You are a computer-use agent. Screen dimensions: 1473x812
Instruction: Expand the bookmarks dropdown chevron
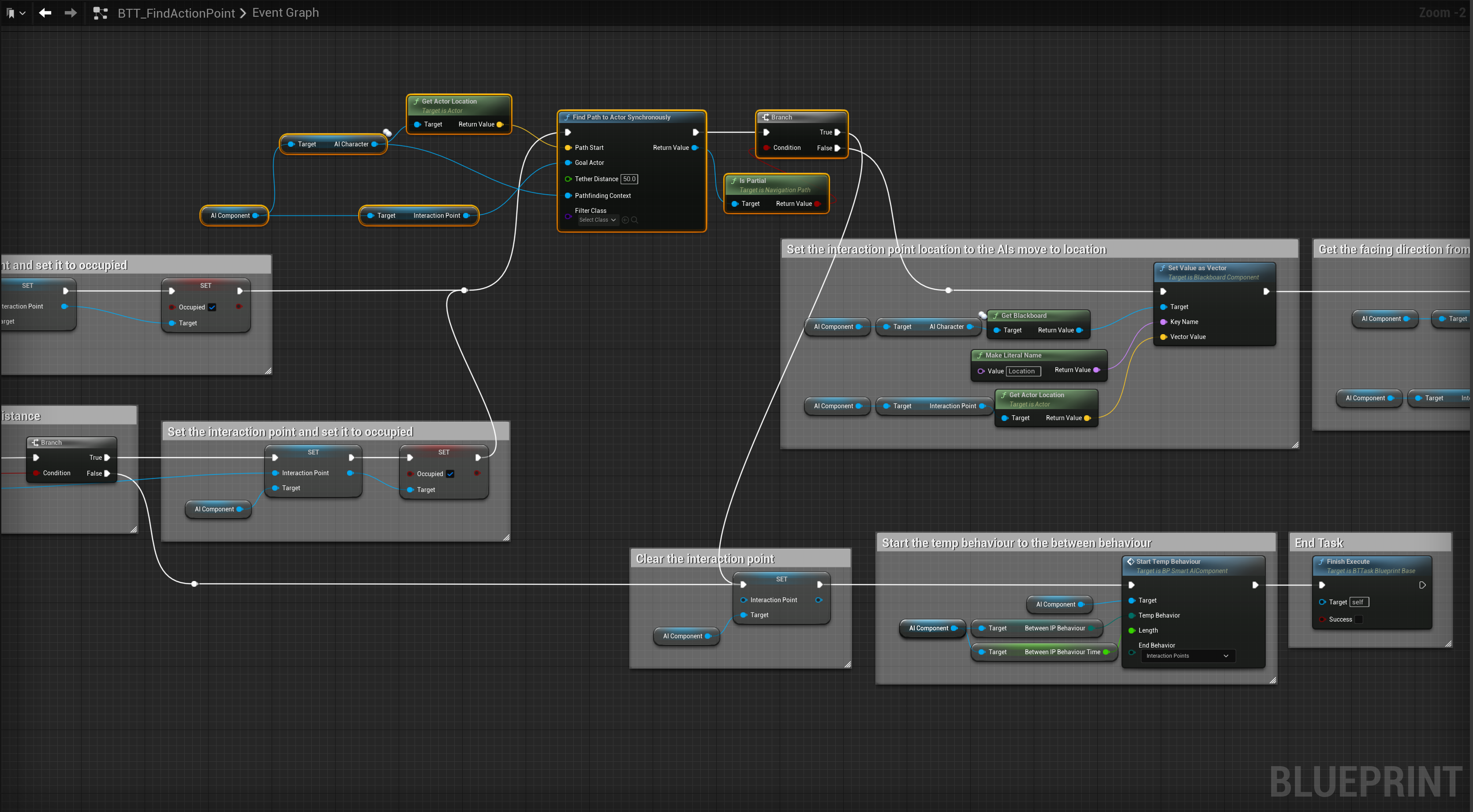22,13
